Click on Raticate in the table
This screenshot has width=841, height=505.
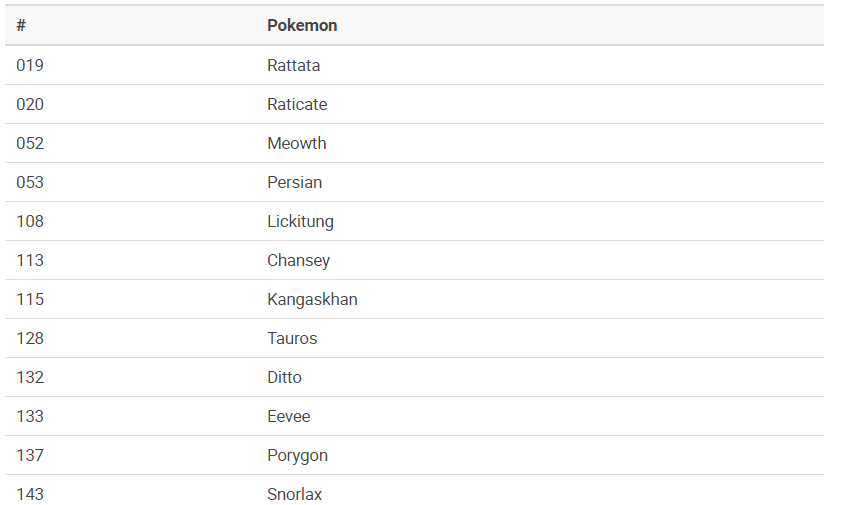coord(297,104)
